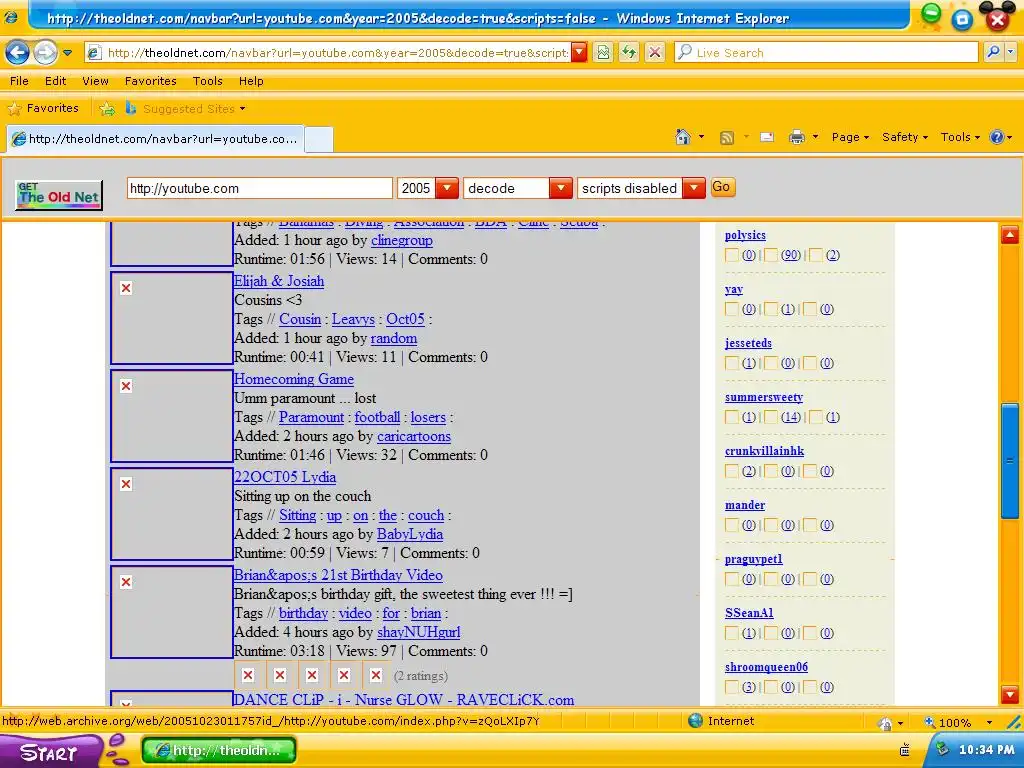Image resolution: width=1024 pixels, height=768 pixels.
Task: Open search provider options arrow
Action: [1011, 52]
